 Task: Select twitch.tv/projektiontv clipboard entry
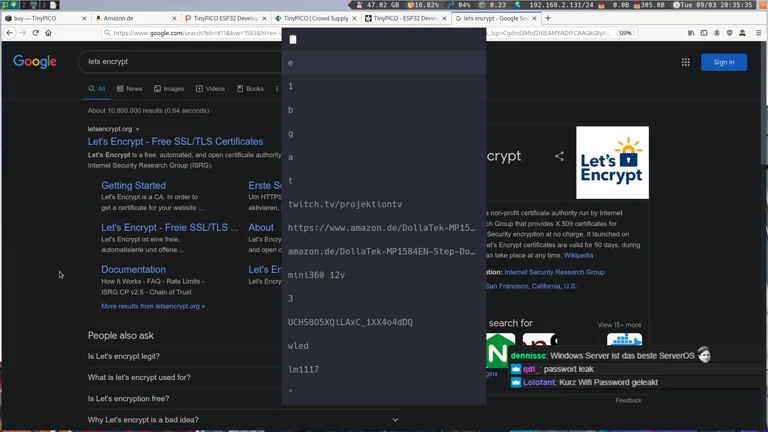coord(345,204)
